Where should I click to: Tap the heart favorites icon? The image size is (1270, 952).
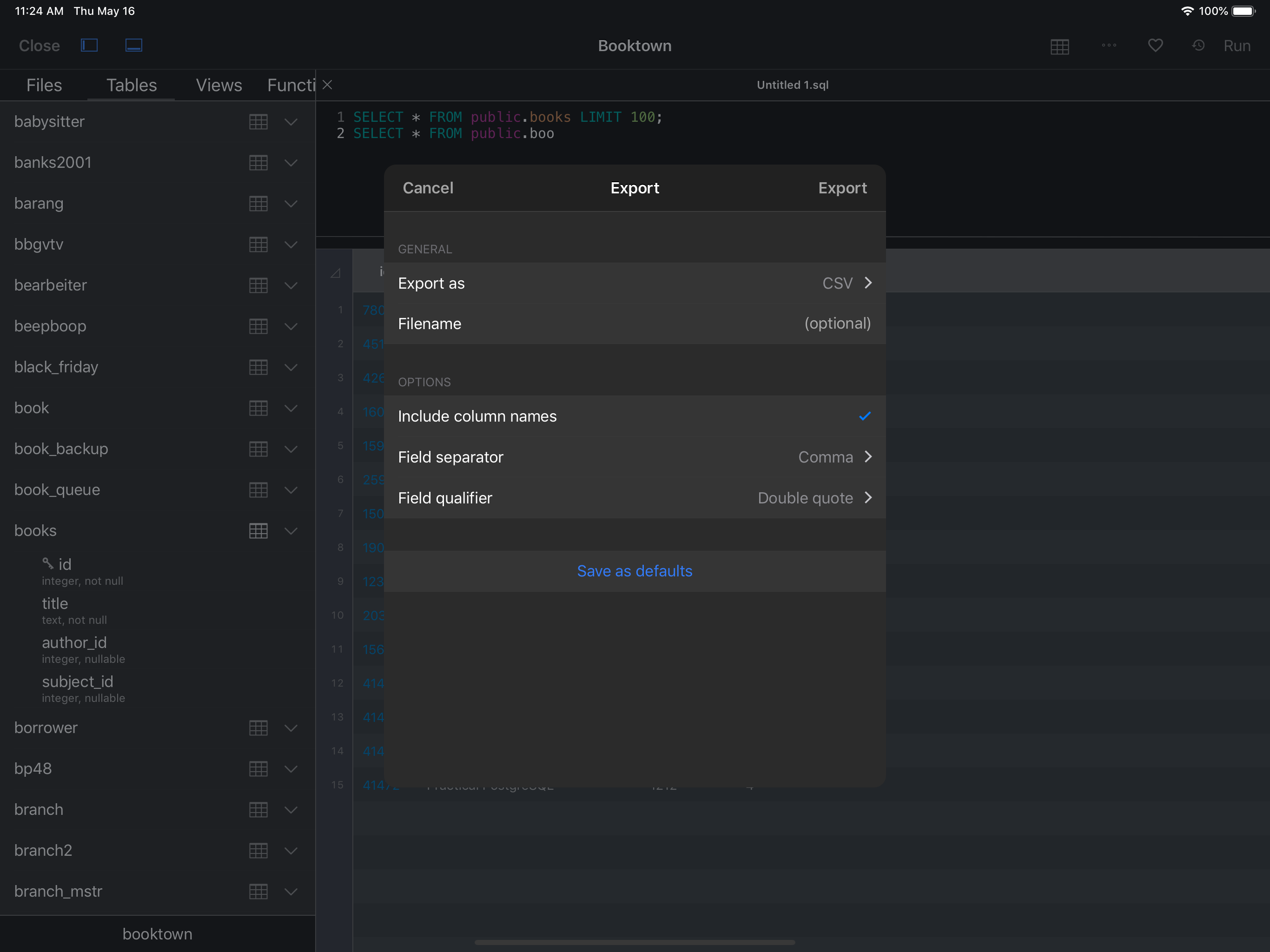click(x=1155, y=46)
